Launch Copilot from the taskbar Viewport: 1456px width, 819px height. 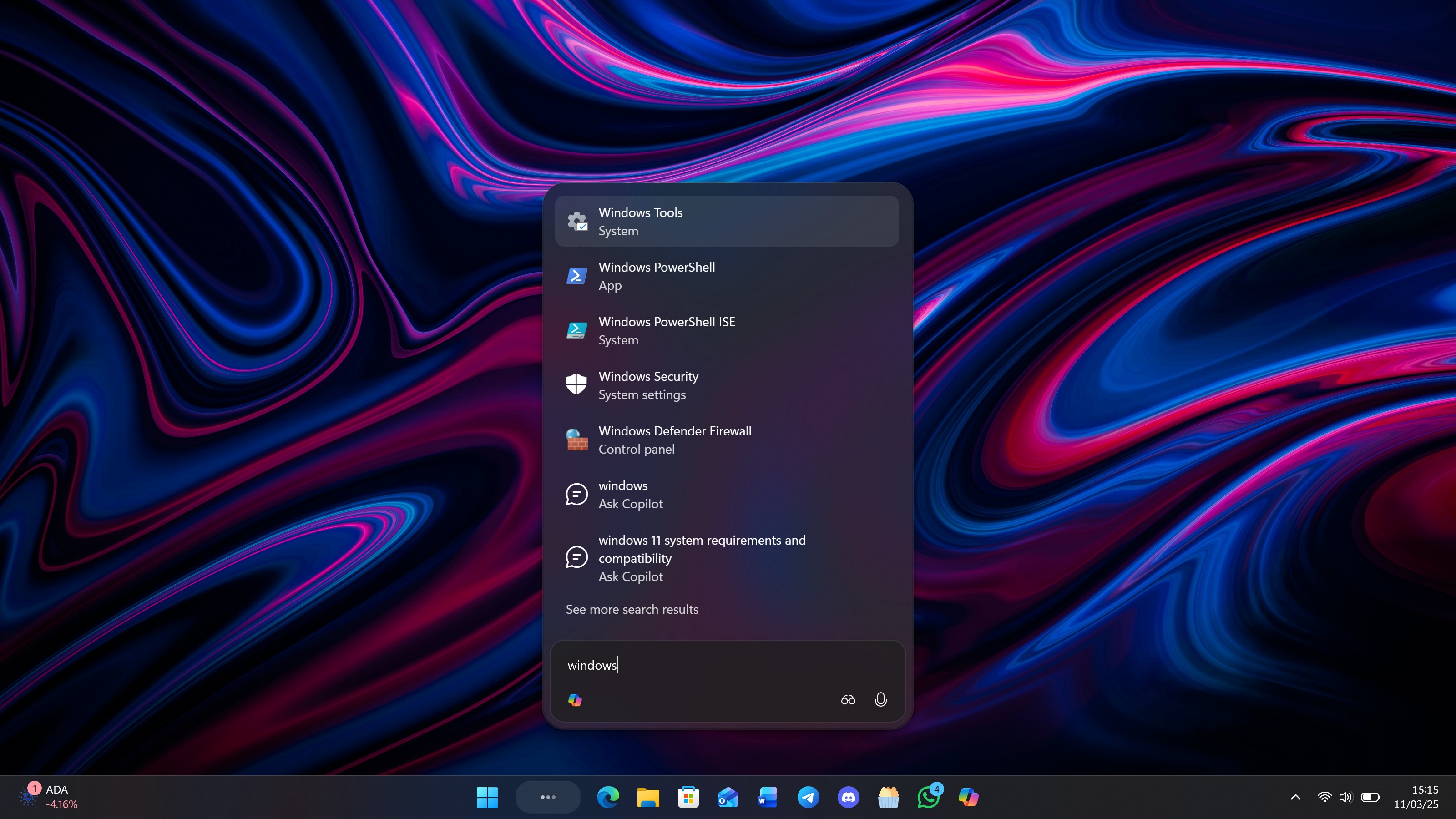pyautogui.click(x=969, y=797)
